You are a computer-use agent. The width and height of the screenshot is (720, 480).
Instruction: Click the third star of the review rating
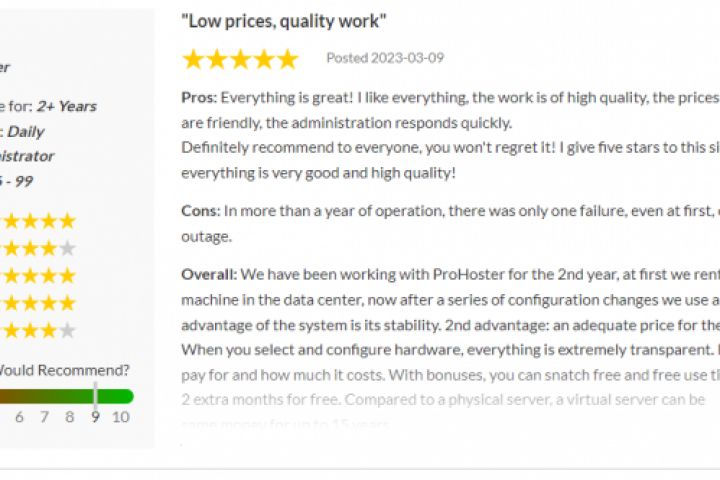(240, 59)
